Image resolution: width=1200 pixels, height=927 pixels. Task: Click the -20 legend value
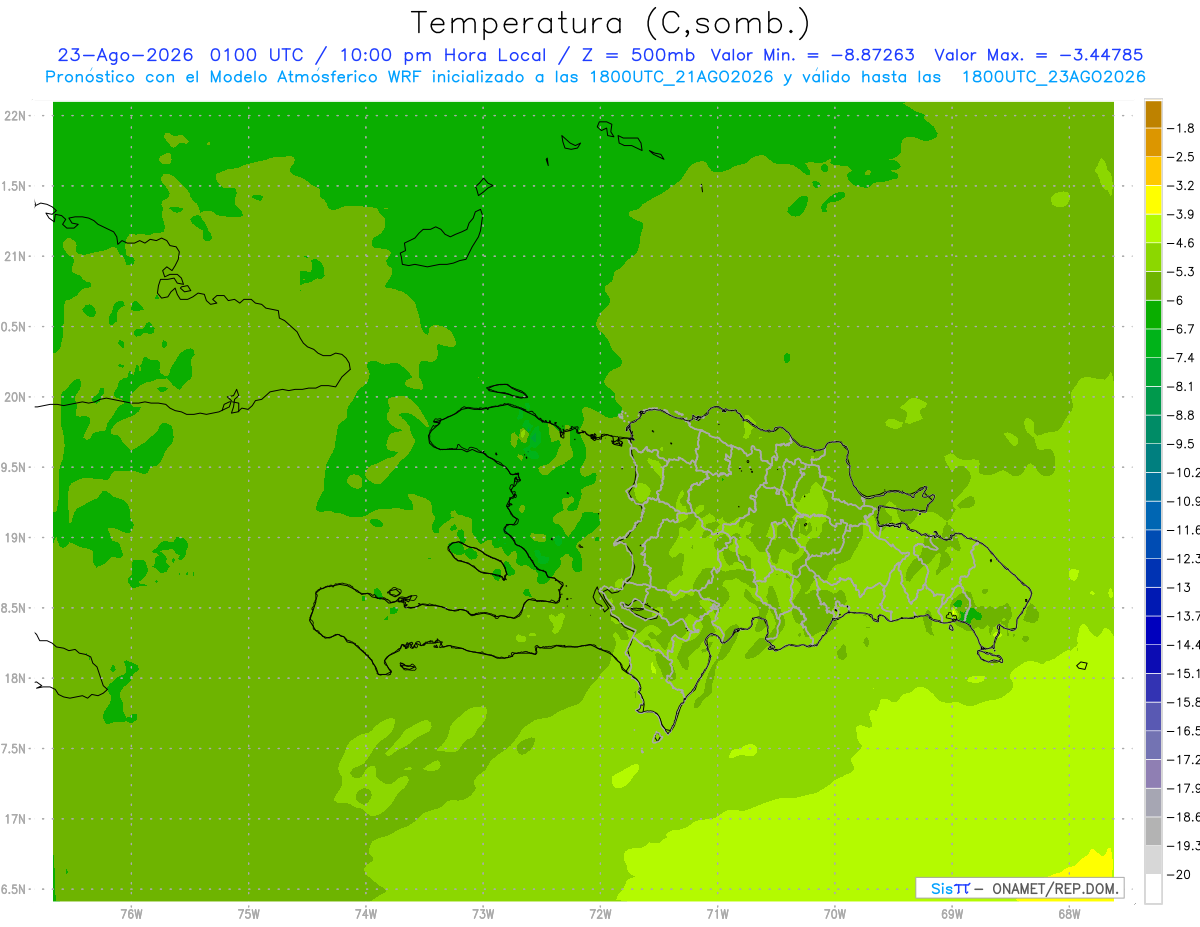(1179, 874)
